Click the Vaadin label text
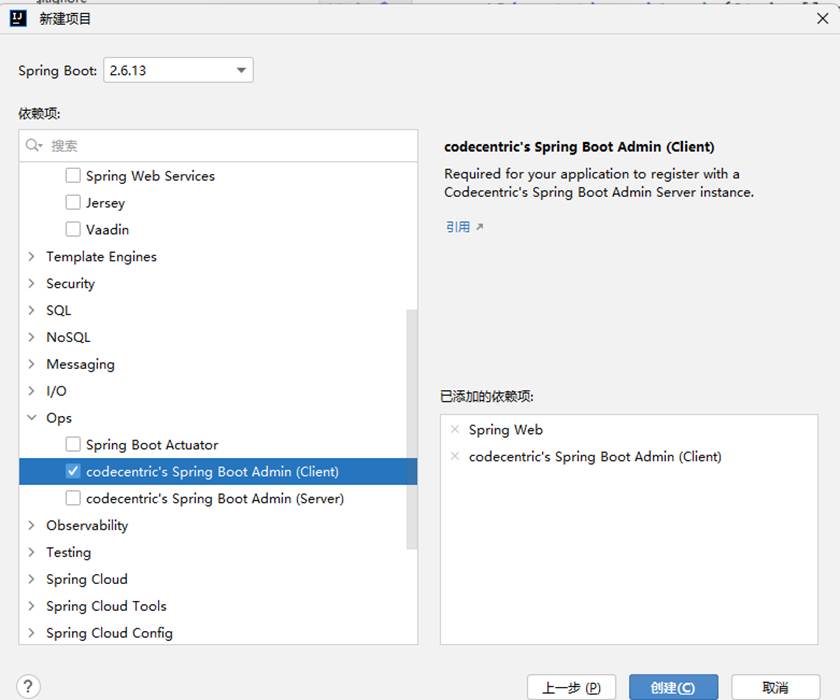Screen dimensions: 840x700 pos(108,229)
